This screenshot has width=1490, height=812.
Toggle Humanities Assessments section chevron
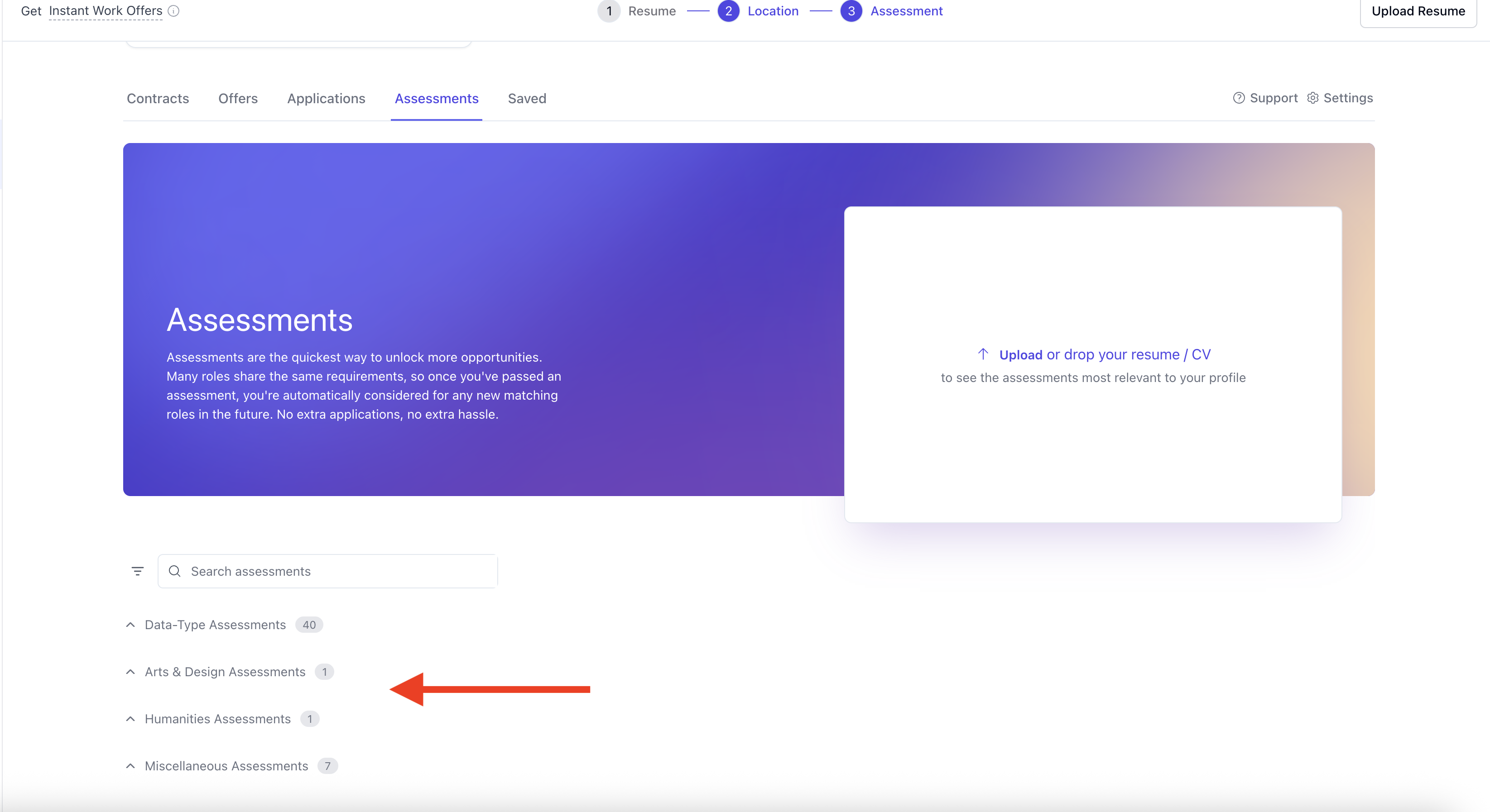tap(131, 719)
